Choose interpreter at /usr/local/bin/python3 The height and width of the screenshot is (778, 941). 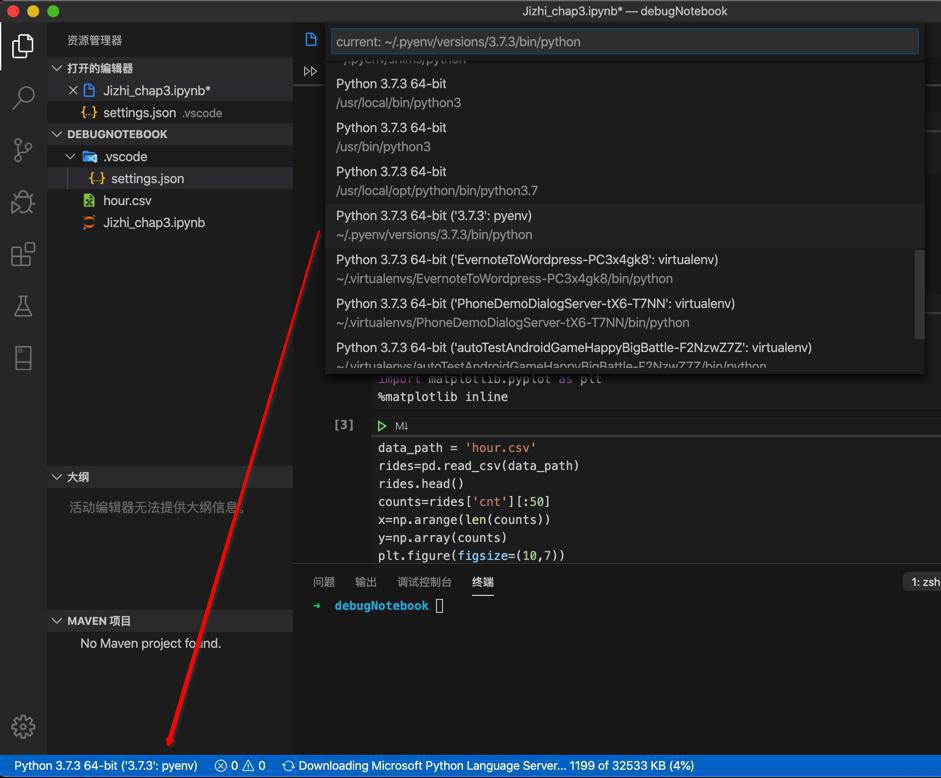tap(624, 93)
